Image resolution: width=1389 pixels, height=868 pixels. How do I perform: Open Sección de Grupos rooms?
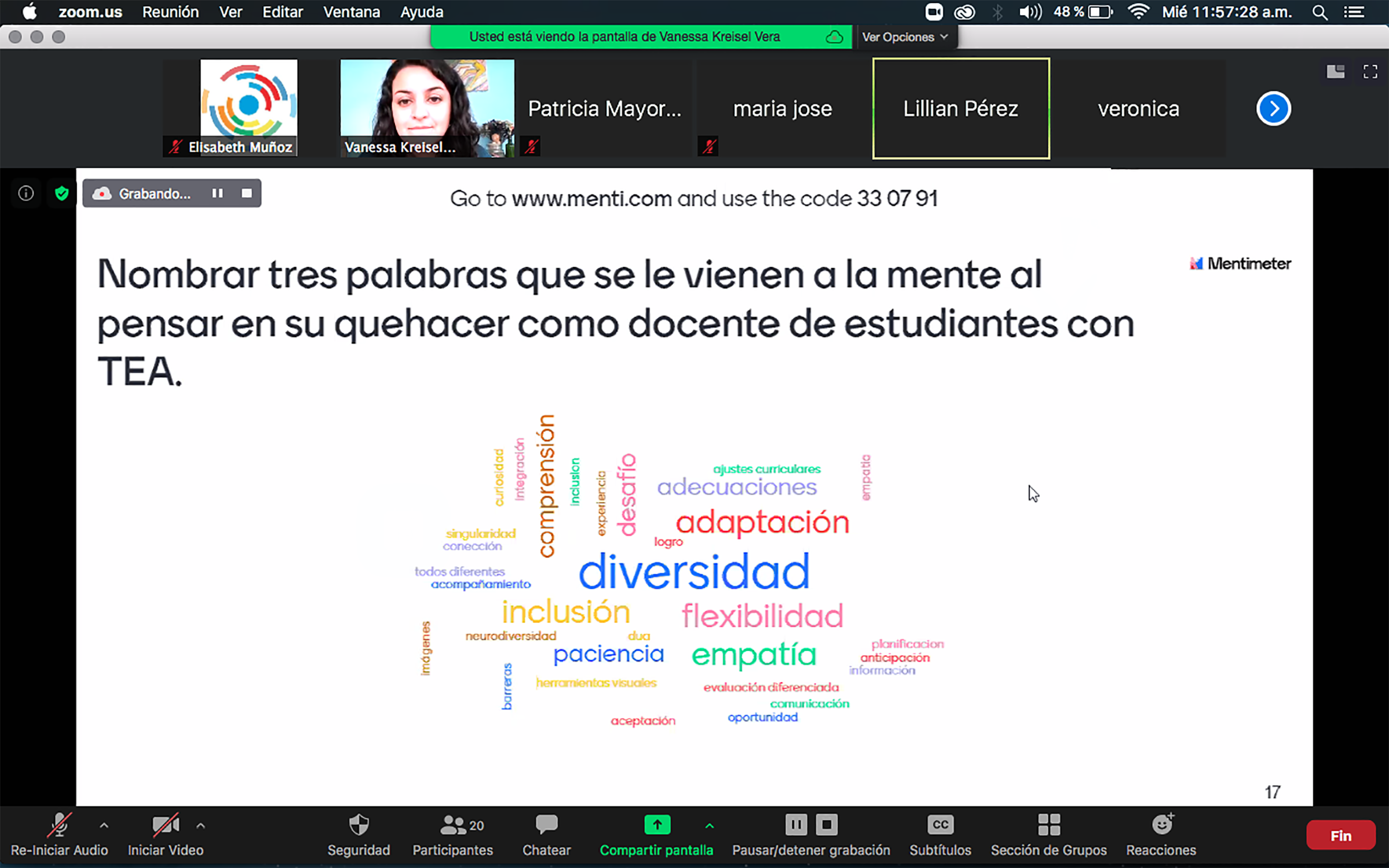pos(1048,826)
